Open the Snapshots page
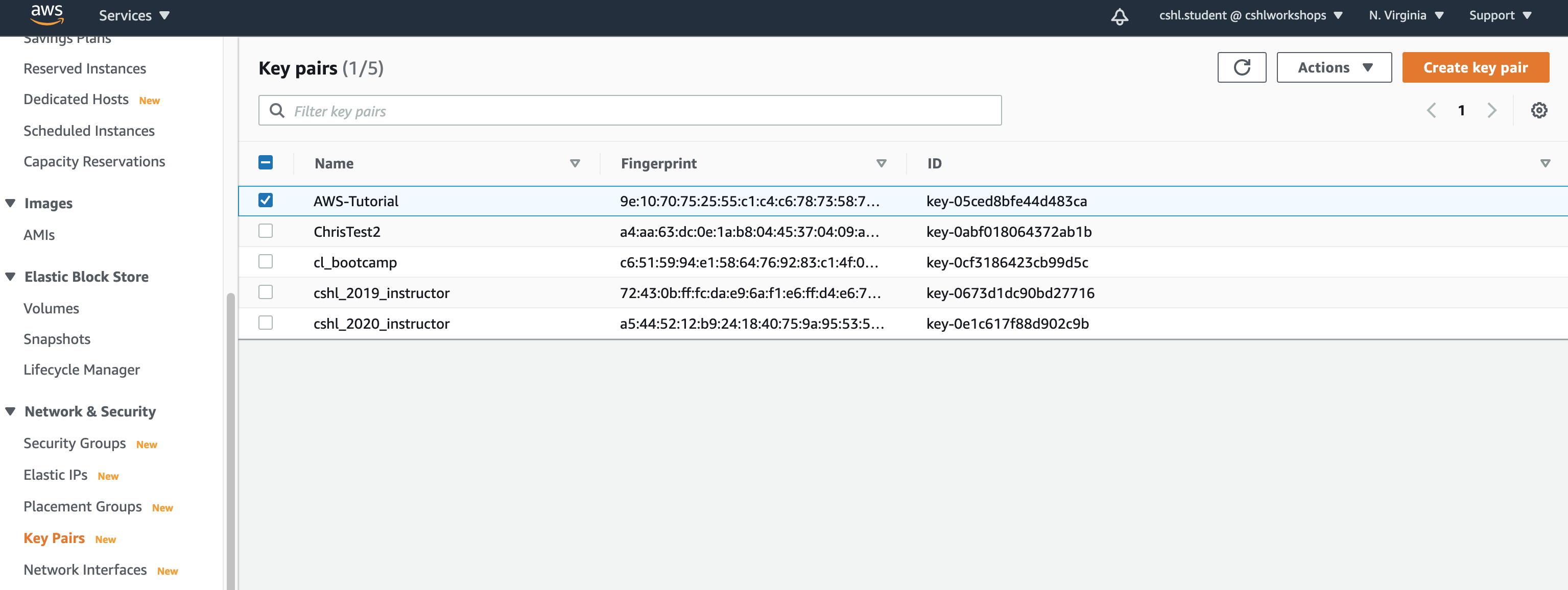Screen dimensions: 1568x590 57,339
